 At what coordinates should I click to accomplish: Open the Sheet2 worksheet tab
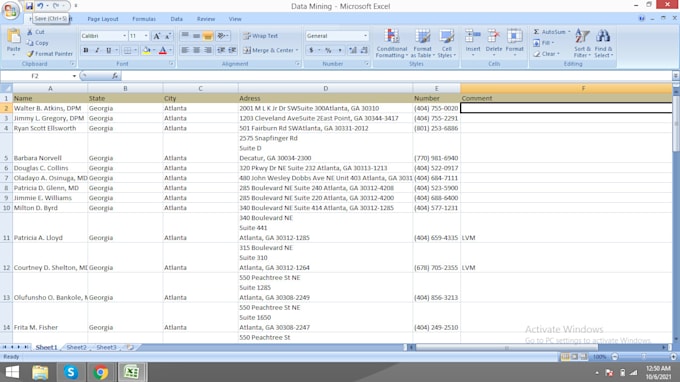pos(76,347)
